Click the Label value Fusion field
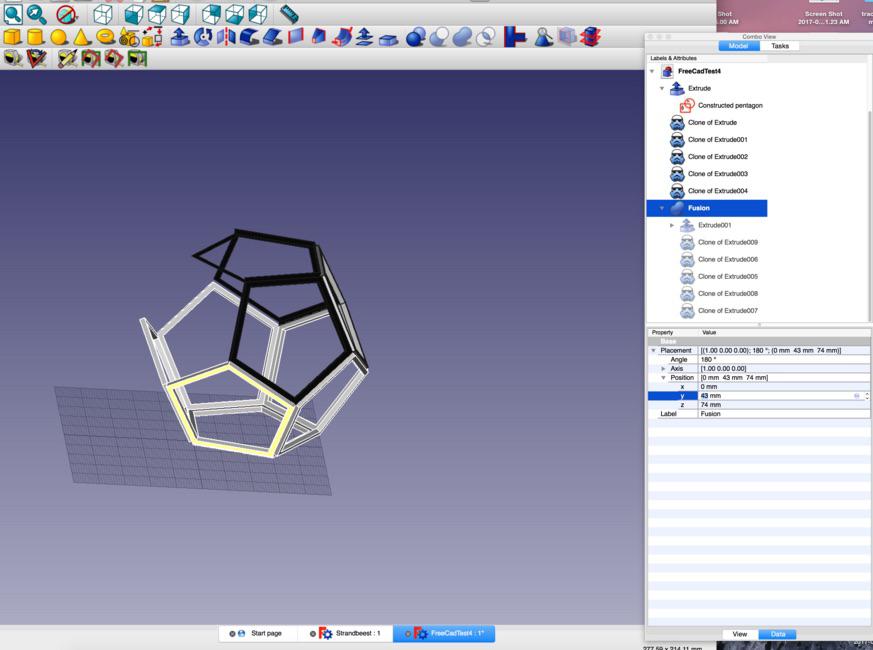873x650 pixels. (x=784, y=414)
